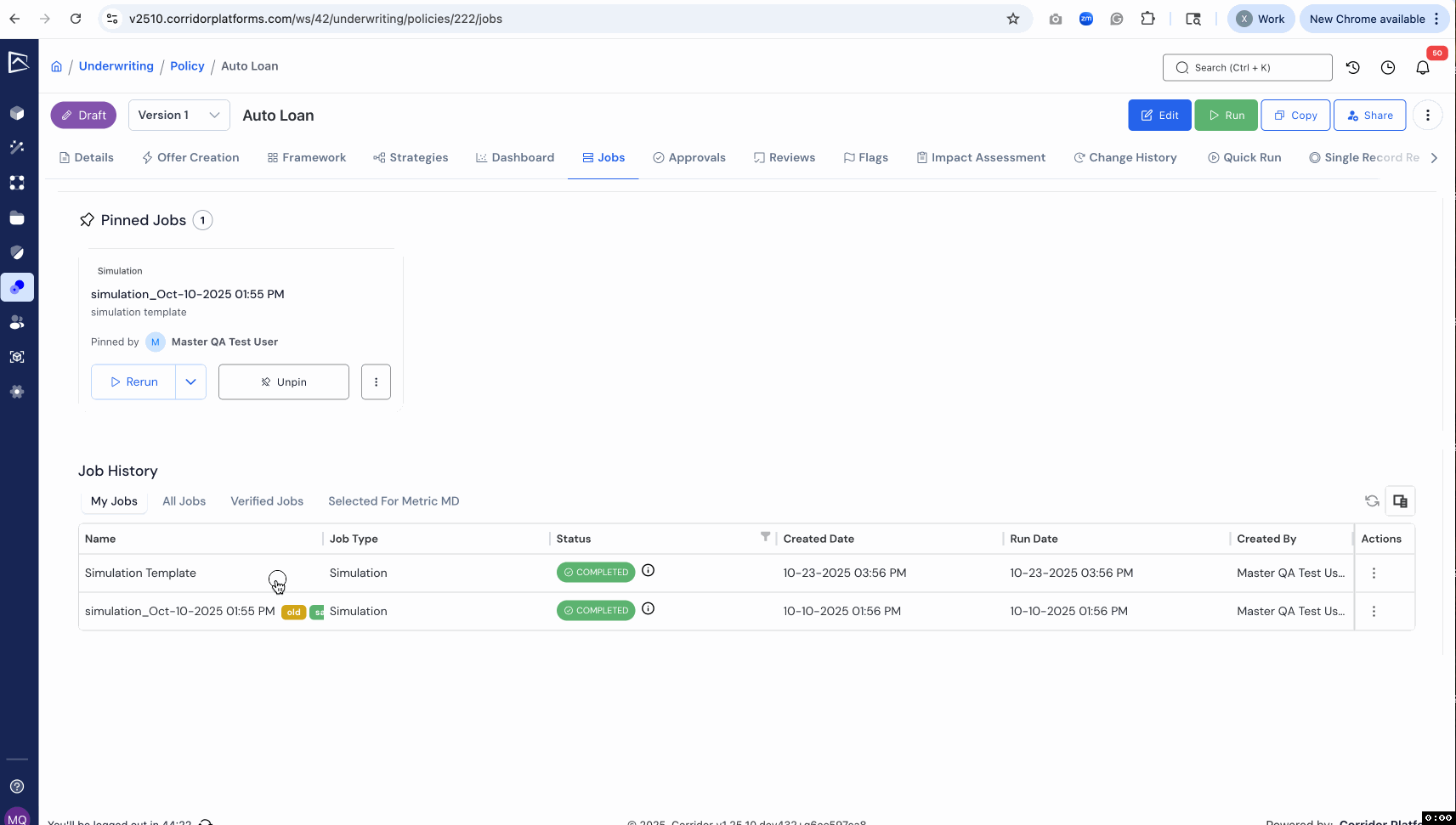The width and height of the screenshot is (1456, 825).
Task: Click the Status column filter icon
Action: point(765,537)
